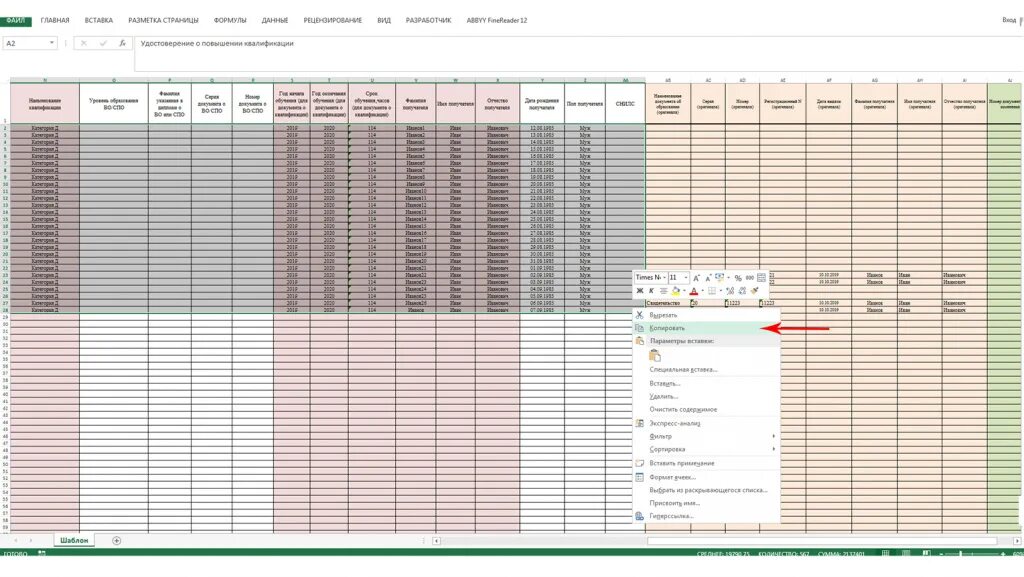Decrease font size (small A) in mini toolbar
The width and height of the screenshot is (1024, 577).
pyautogui.click(x=708, y=278)
